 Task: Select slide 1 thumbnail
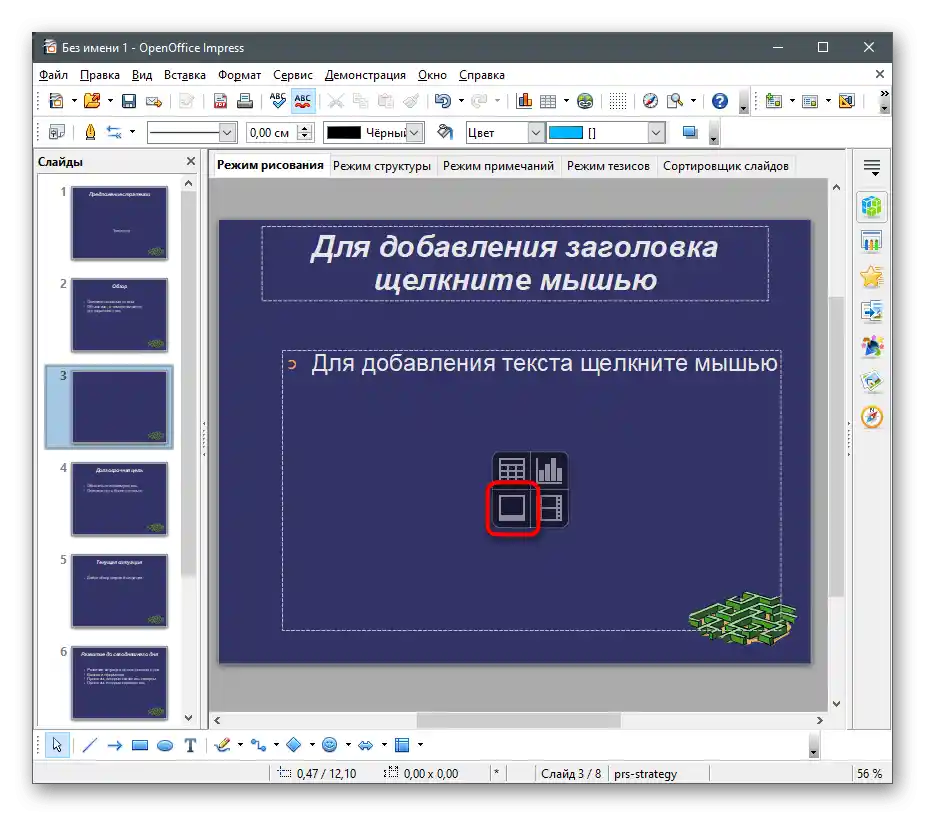tap(120, 223)
